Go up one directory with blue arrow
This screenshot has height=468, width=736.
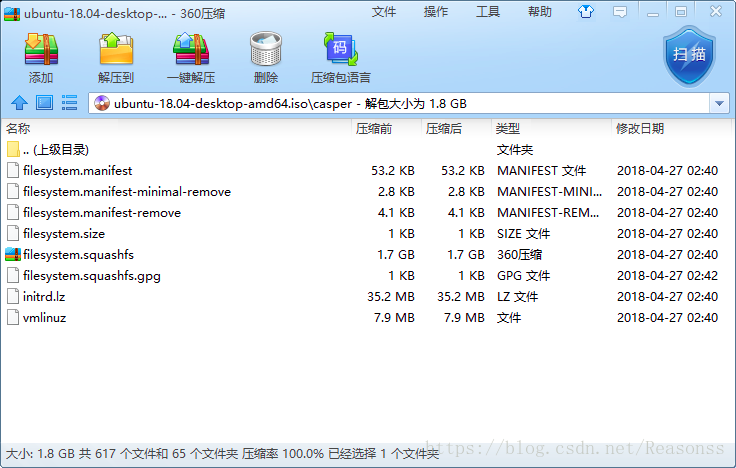pyautogui.click(x=19, y=103)
